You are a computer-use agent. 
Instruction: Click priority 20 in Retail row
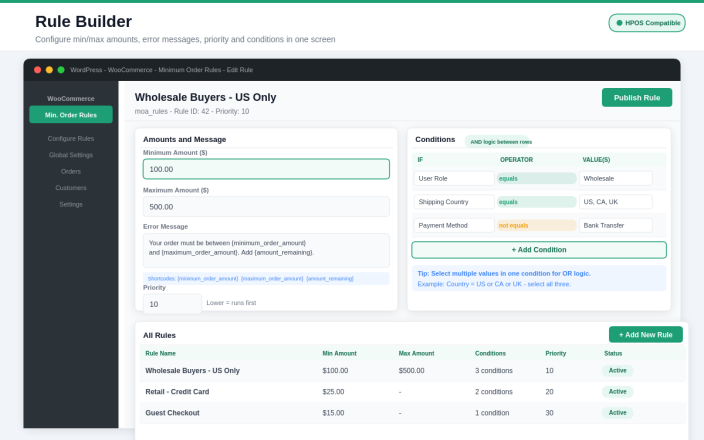pos(549,392)
